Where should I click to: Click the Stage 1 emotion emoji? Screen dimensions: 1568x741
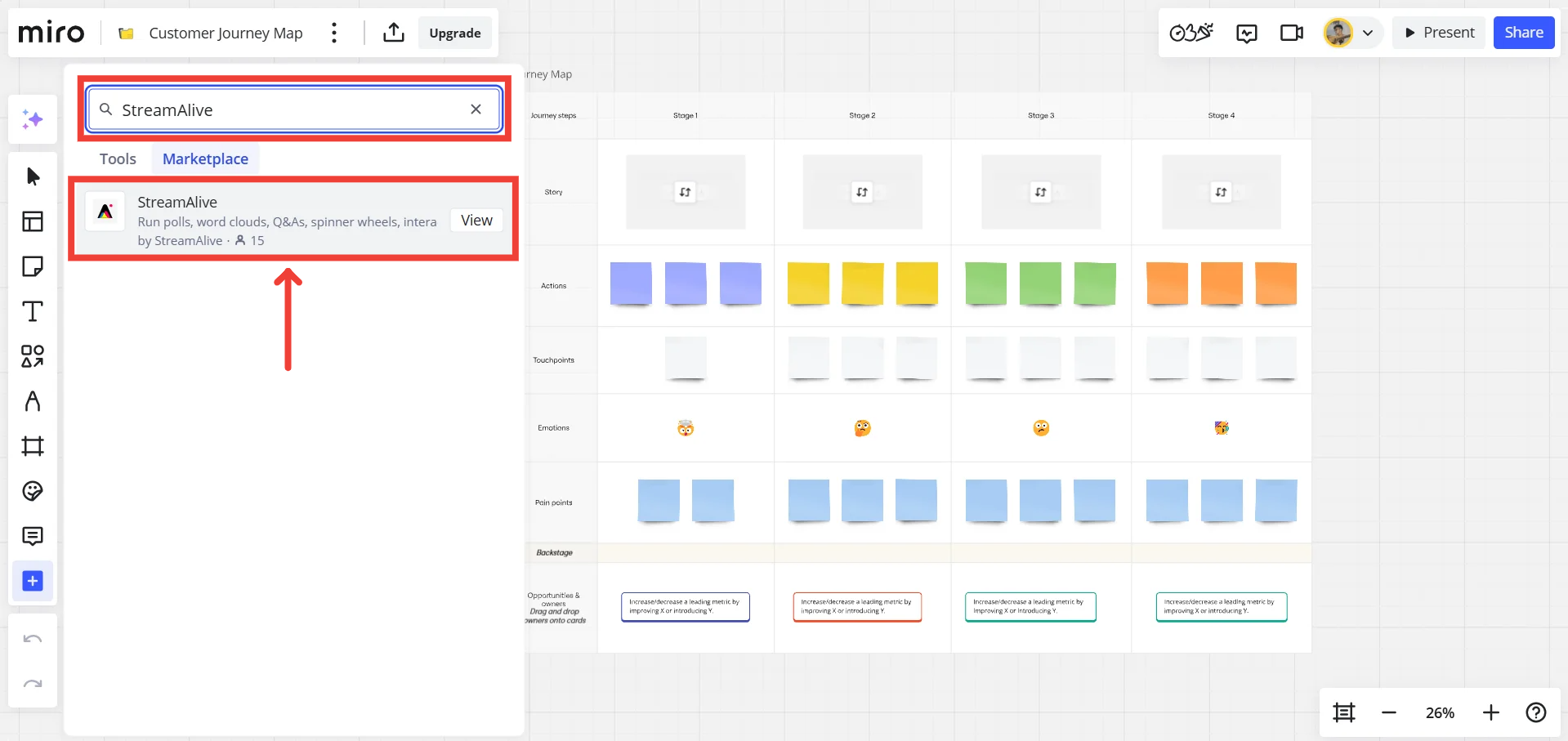[686, 428]
